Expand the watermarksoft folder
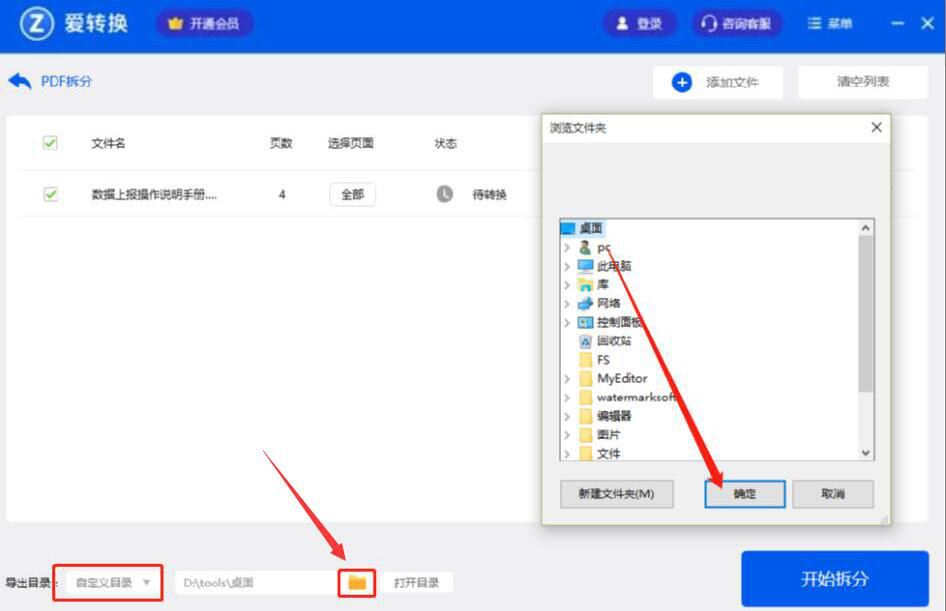 click(x=567, y=397)
